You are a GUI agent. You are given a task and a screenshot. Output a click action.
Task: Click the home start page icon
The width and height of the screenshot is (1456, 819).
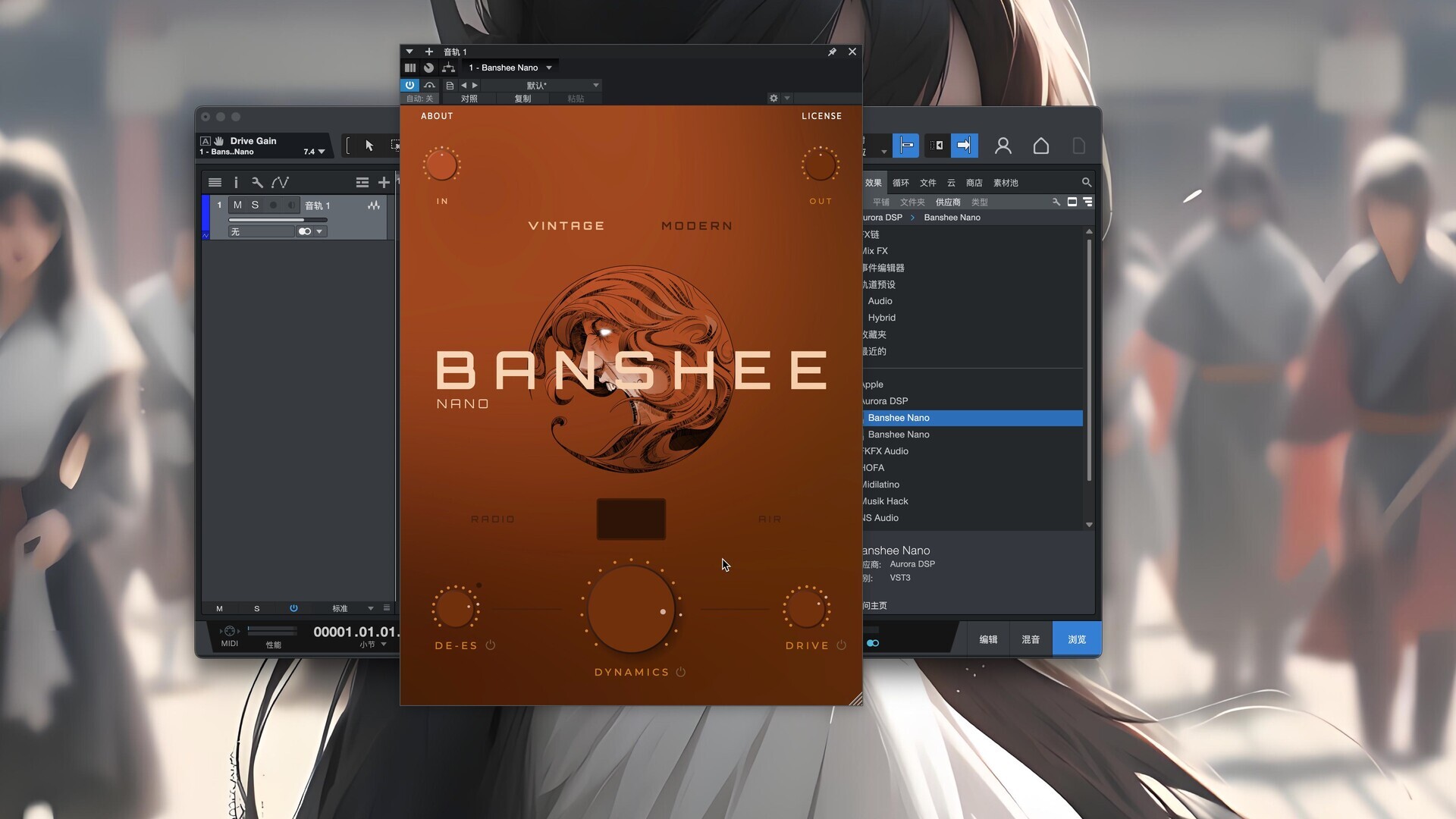point(1040,146)
